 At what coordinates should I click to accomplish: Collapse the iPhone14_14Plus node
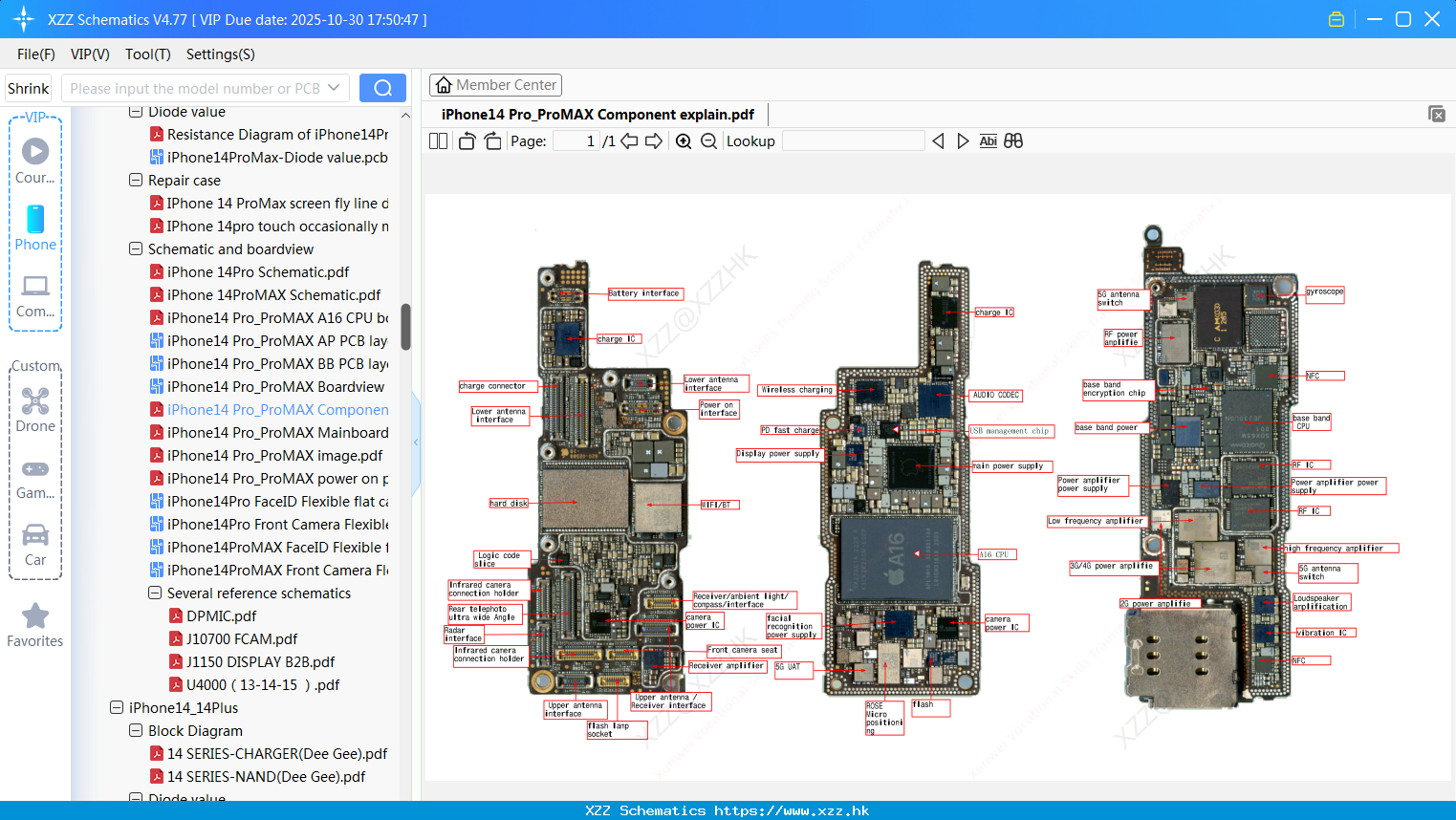click(117, 707)
